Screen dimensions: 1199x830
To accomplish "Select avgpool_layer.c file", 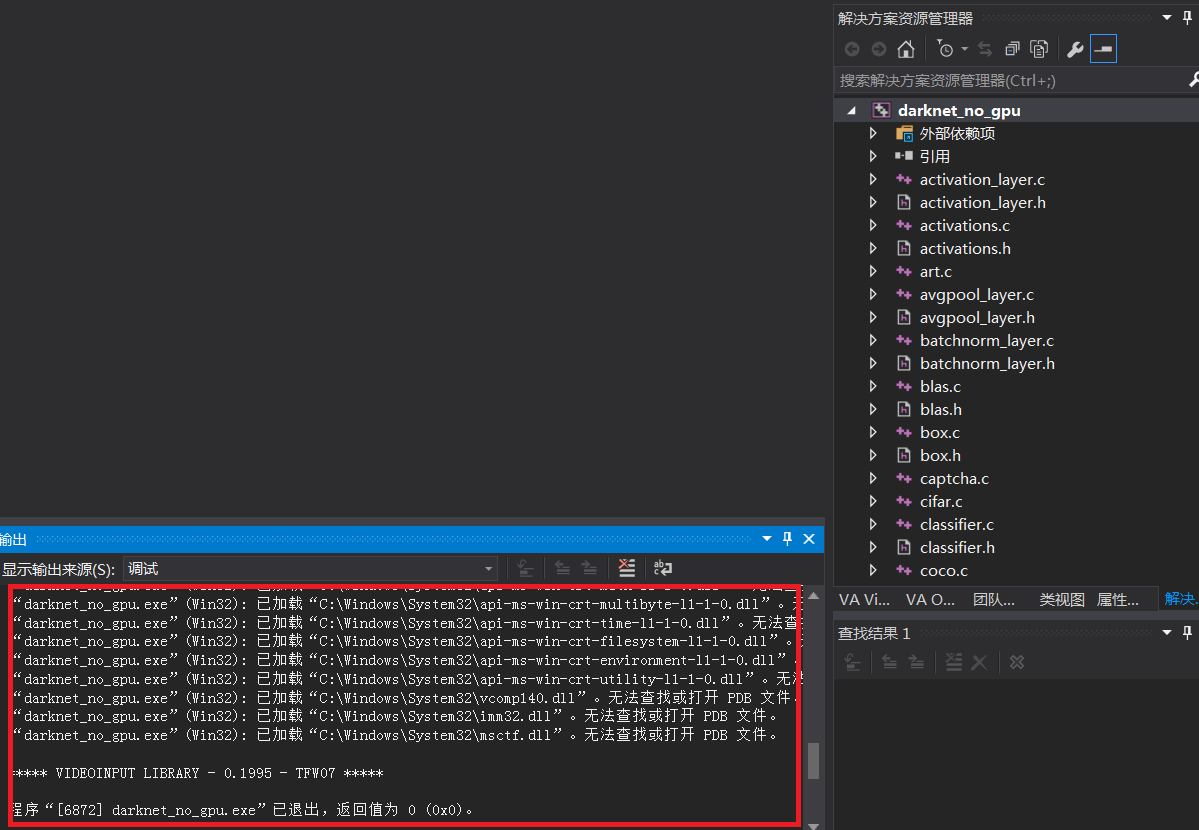I will click(976, 295).
